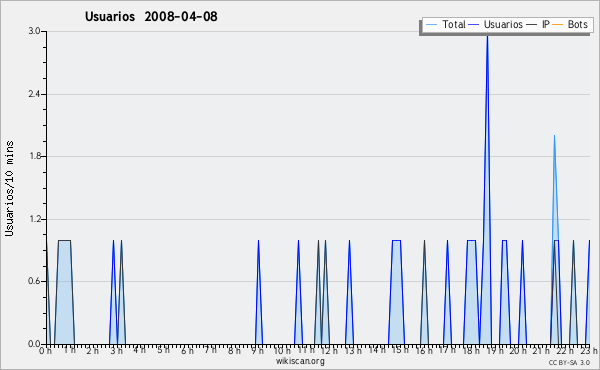
Task: Click the y-axis label 'Usuarios/10 mins'
Action: point(9,188)
